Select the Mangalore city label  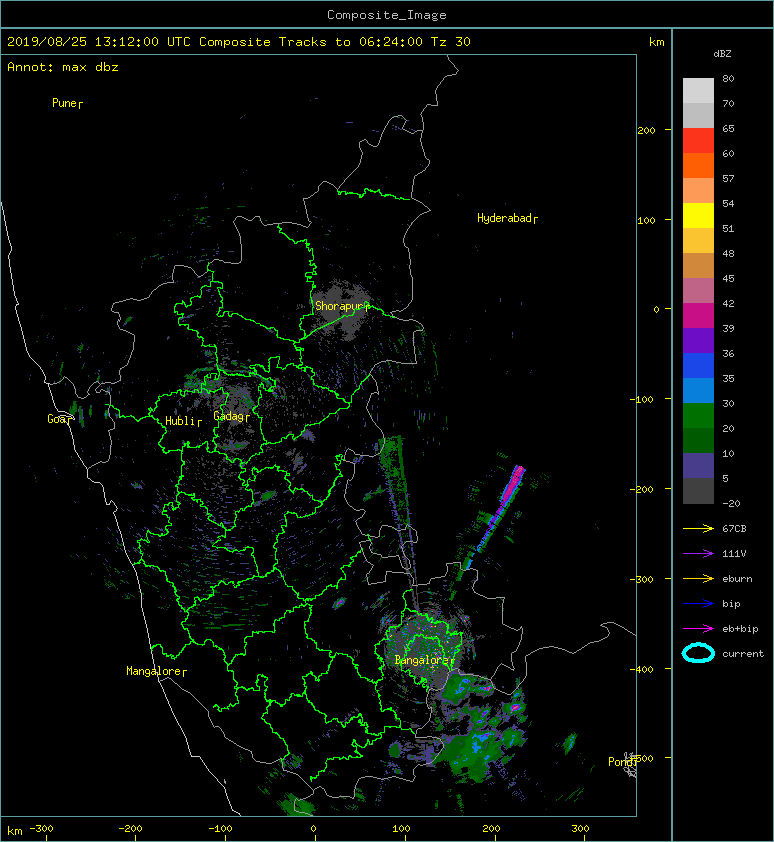(x=156, y=671)
